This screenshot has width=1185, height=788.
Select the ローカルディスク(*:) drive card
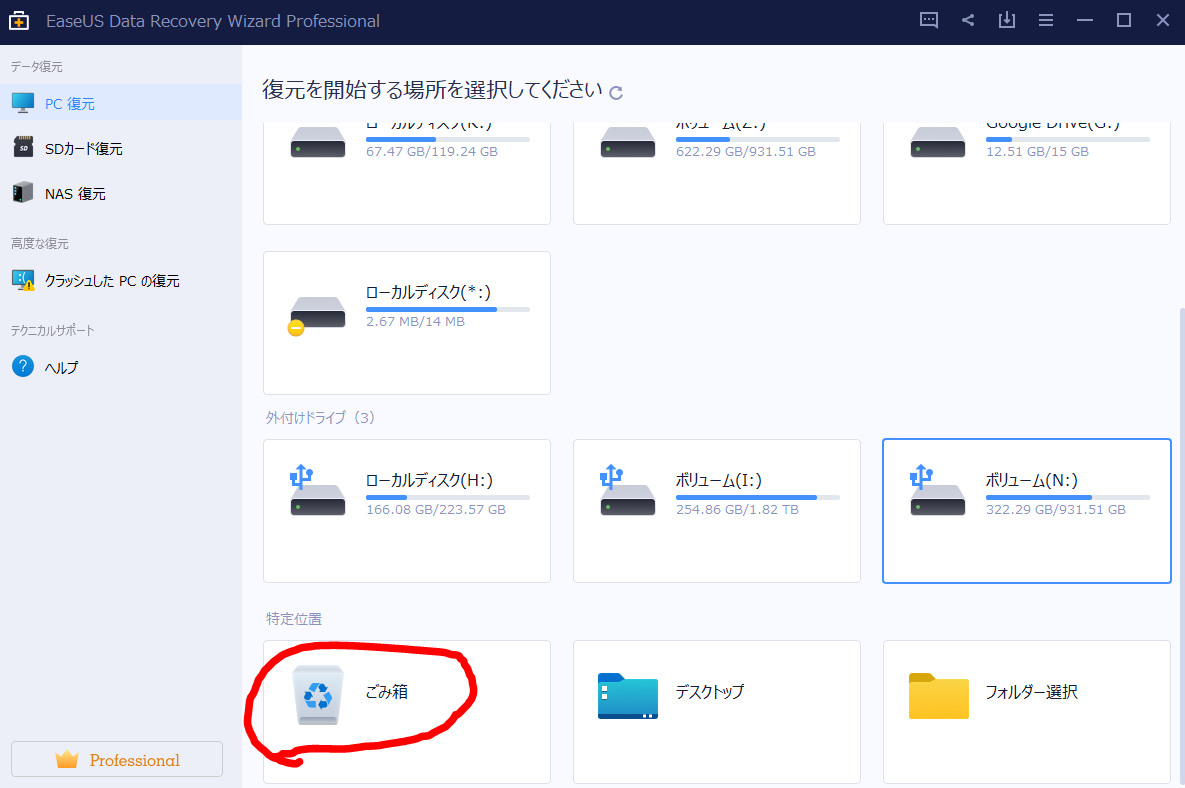click(407, 323)
